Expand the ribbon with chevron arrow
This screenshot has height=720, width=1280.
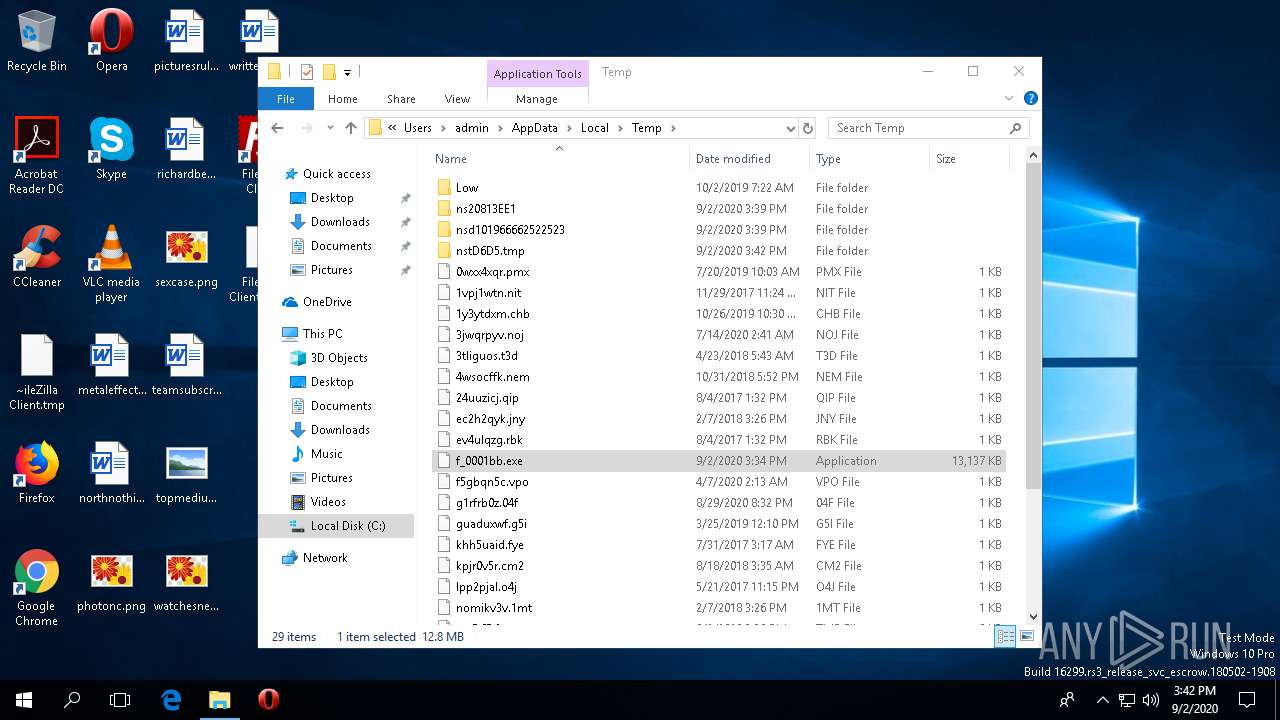tap(1009, 98)
